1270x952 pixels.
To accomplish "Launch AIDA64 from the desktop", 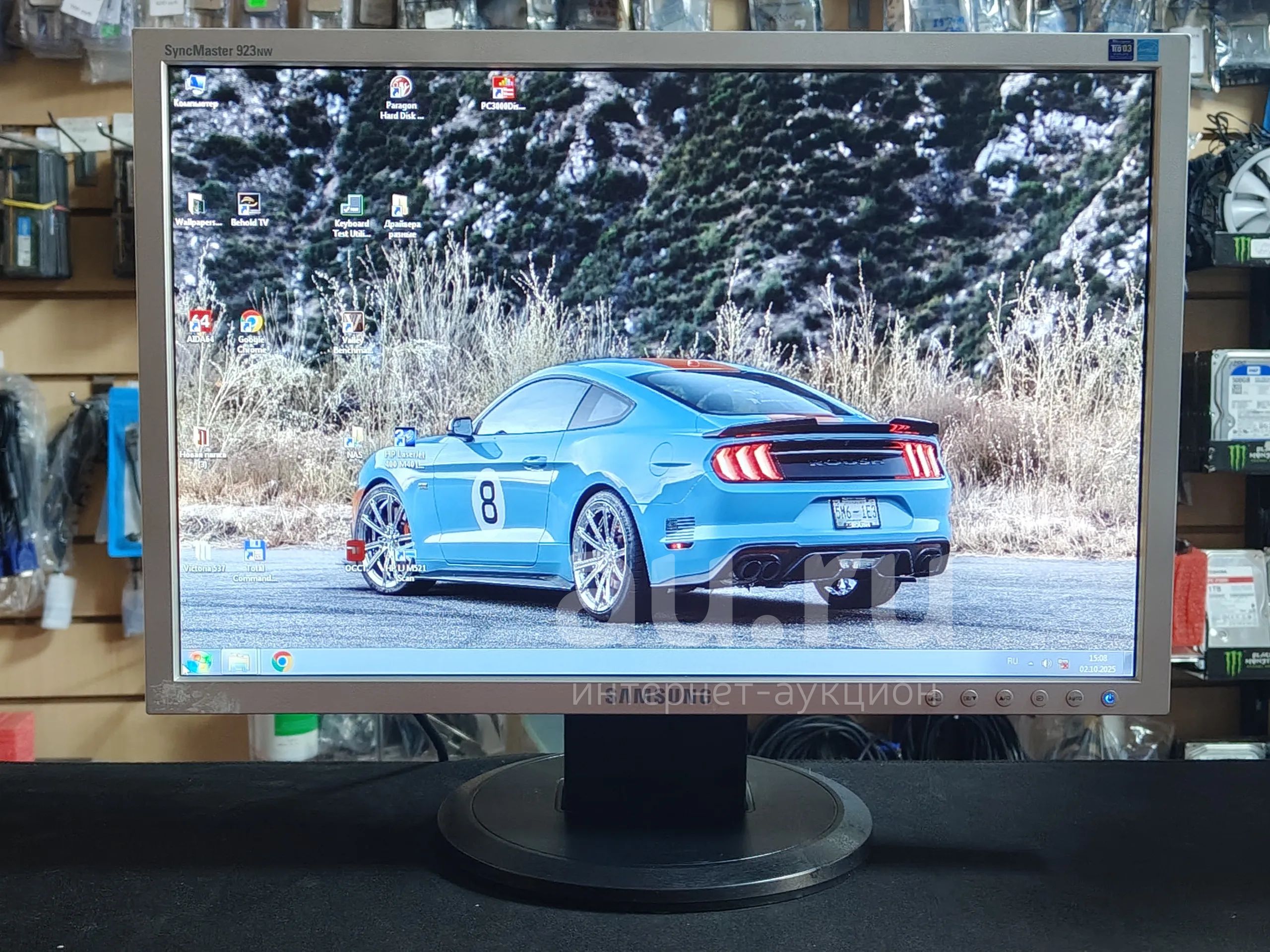I will click(200, 322).
